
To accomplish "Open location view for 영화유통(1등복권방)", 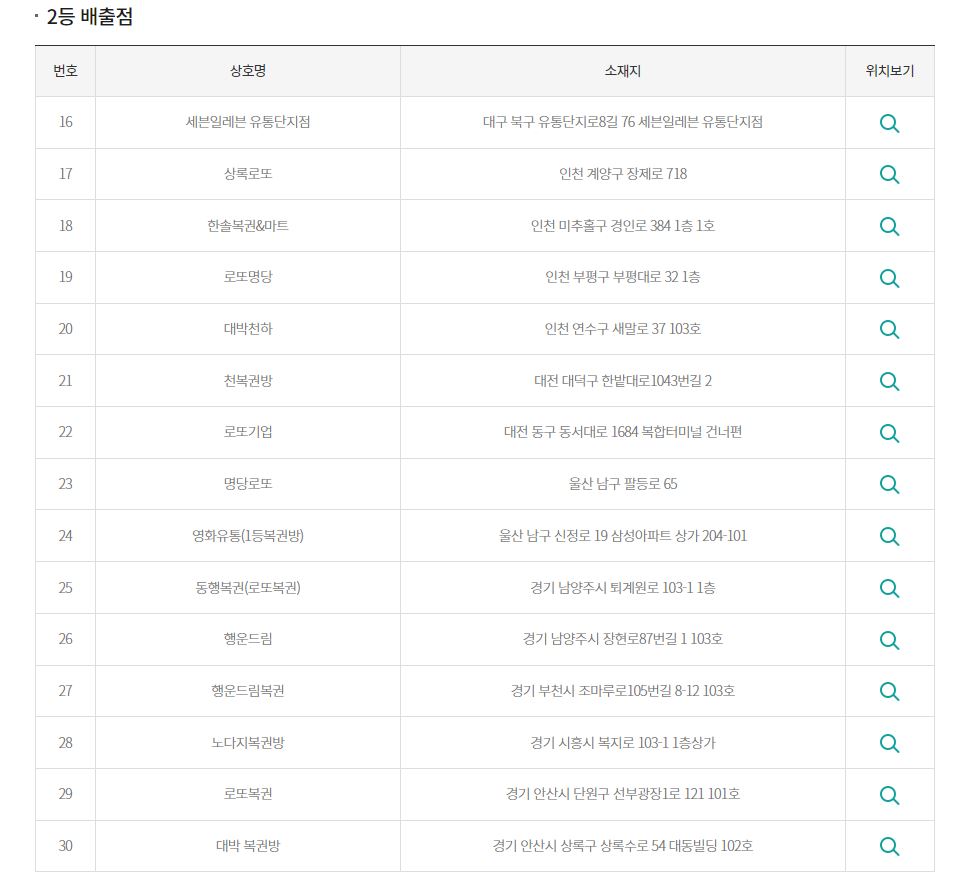I will pos(889,536).
